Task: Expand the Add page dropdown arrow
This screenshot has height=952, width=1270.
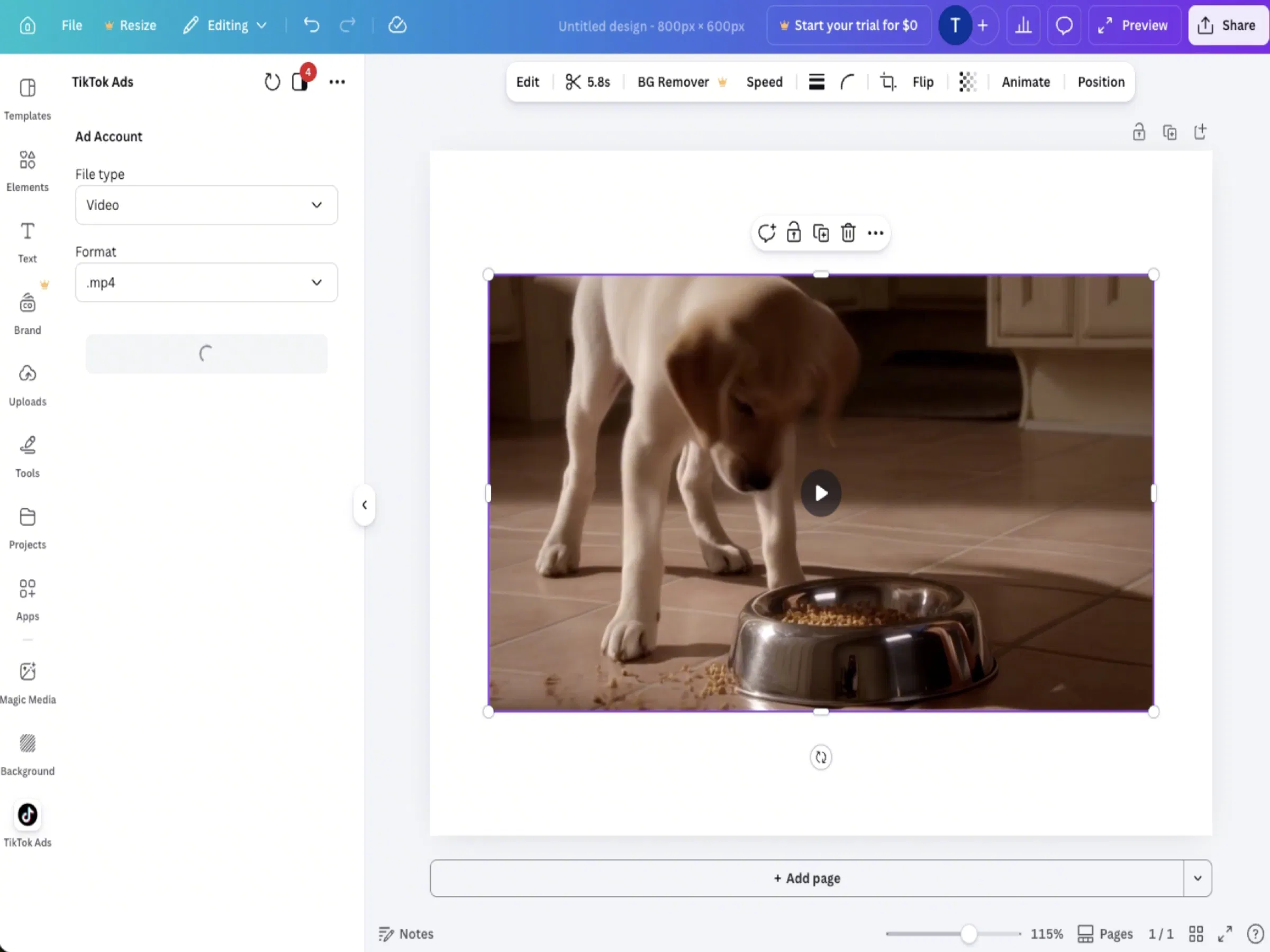Action: pos(1198,878)
